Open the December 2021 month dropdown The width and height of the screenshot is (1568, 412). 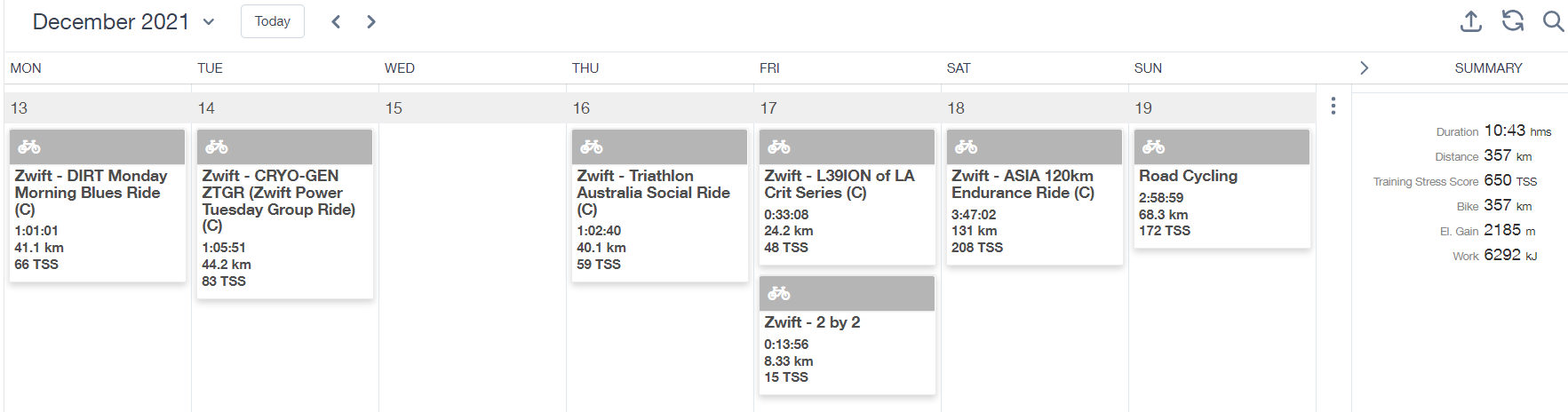[123, 21]
